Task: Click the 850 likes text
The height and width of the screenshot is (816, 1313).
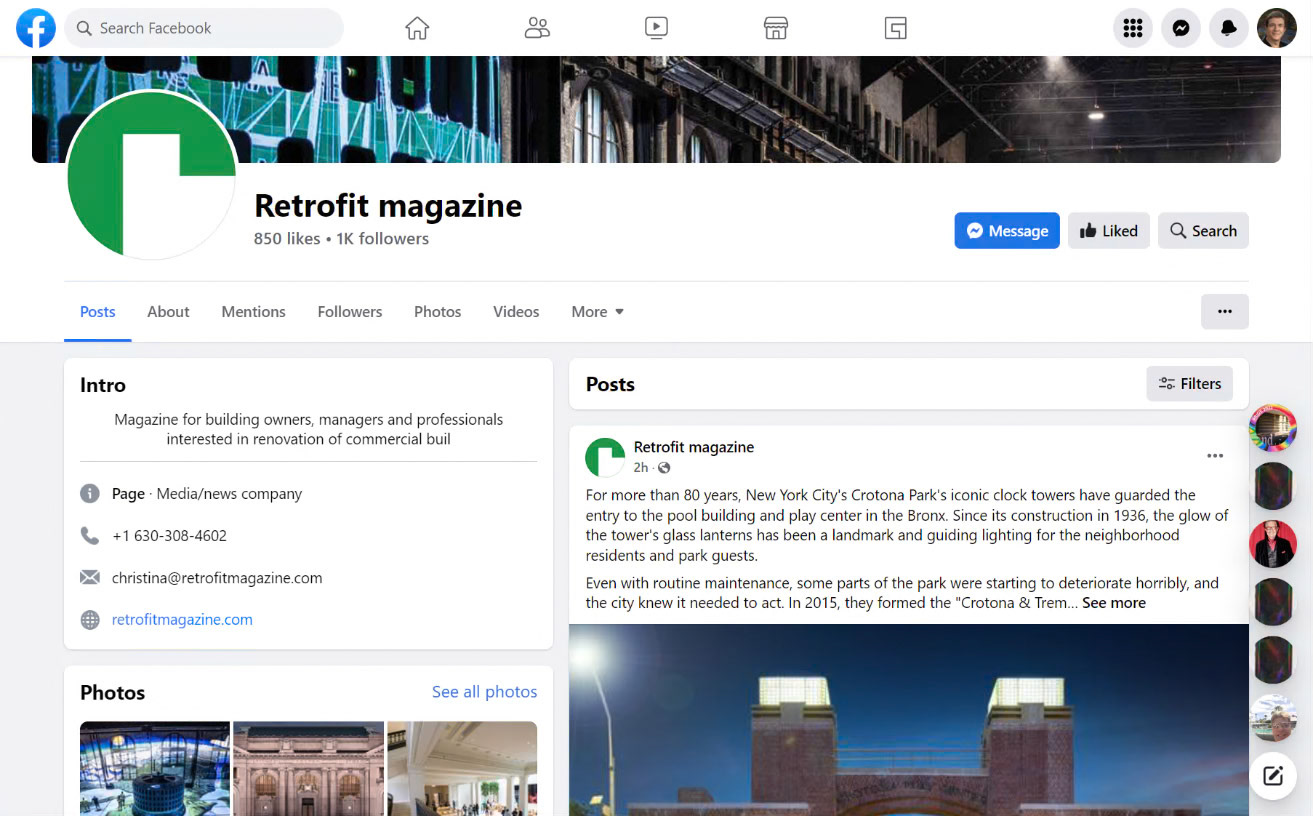Action: coord(287,239)
